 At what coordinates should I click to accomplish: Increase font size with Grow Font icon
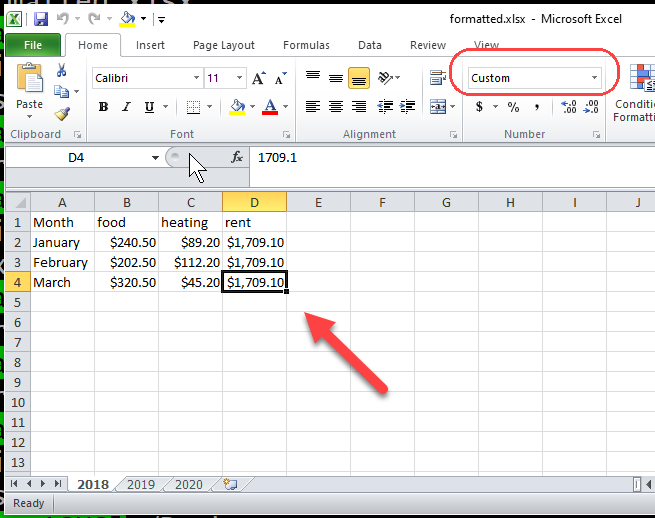(x=259, y=78)
